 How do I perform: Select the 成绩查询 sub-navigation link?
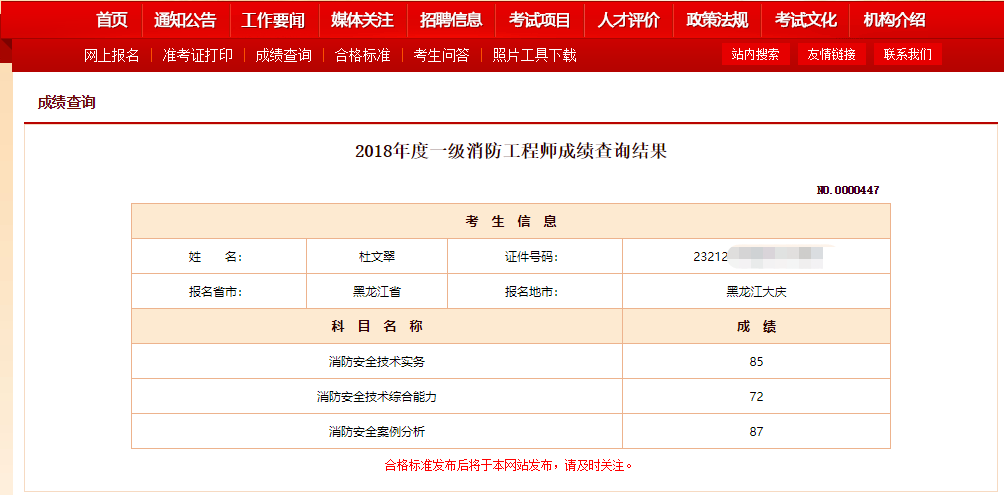coord(283,55)
